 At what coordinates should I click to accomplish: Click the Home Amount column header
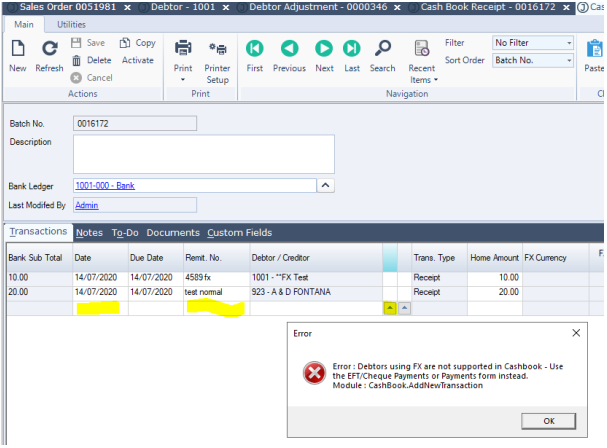click(495, 257)
